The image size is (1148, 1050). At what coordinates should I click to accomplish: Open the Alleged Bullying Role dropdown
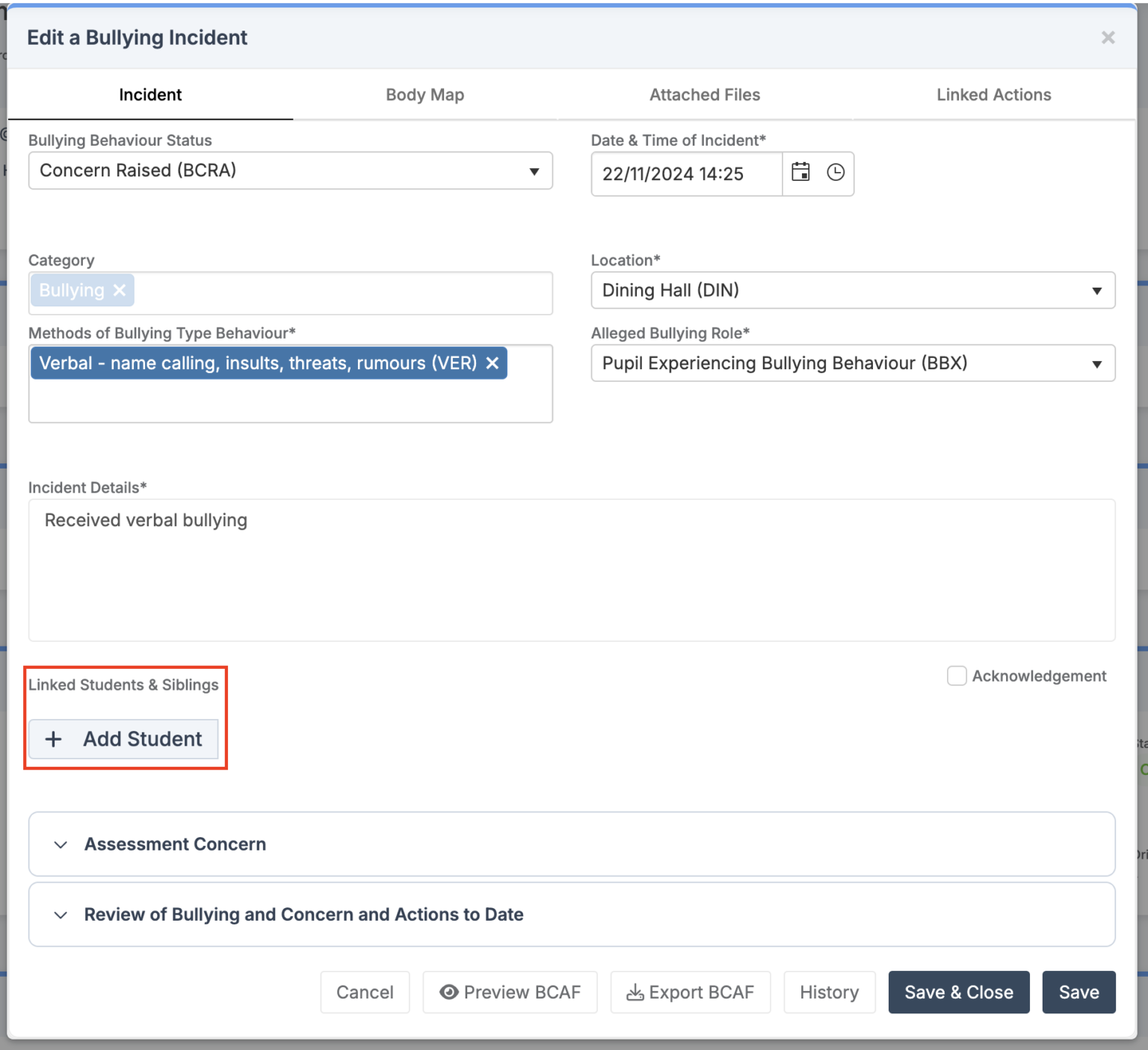(x=1096, y=363)
